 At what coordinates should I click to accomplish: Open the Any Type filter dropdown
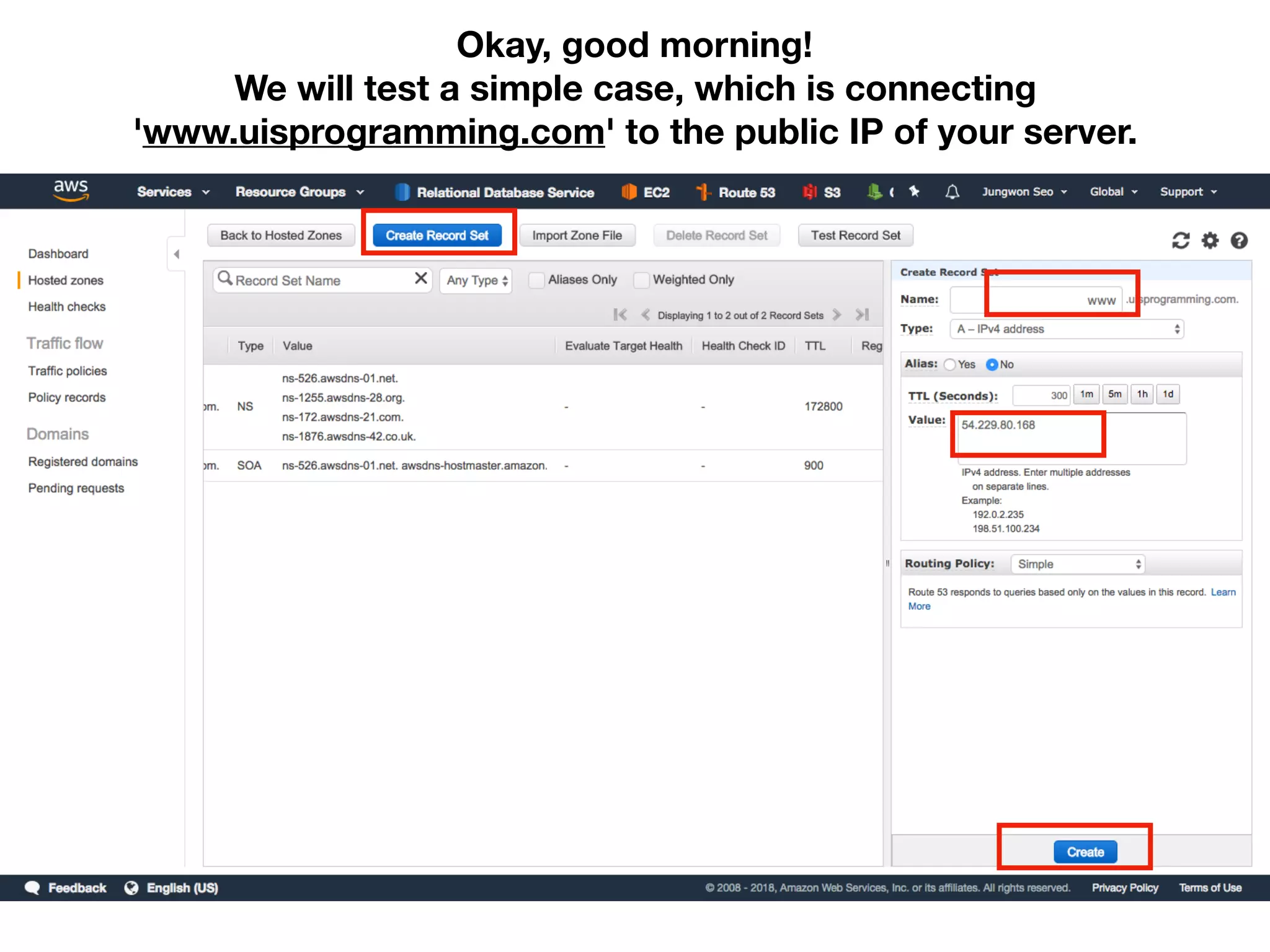476,281
